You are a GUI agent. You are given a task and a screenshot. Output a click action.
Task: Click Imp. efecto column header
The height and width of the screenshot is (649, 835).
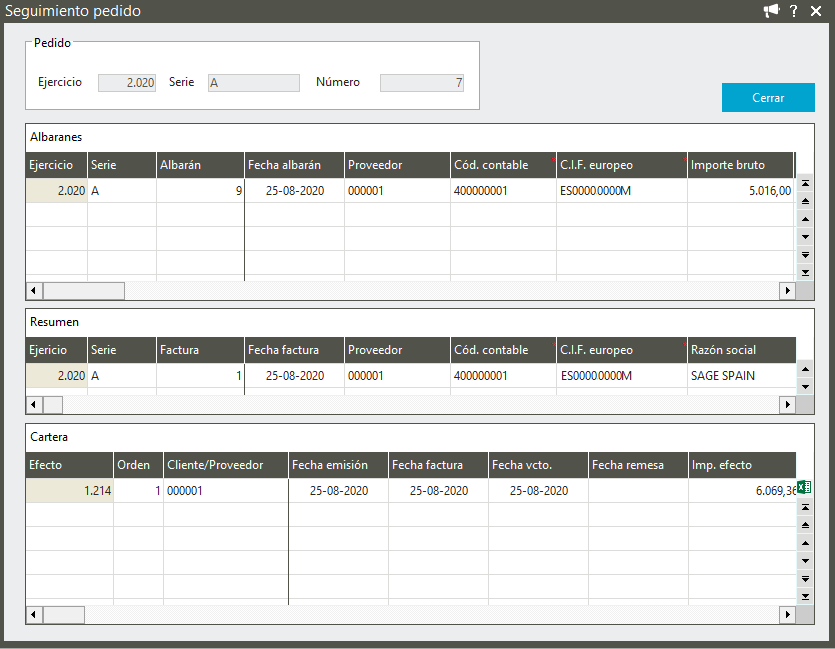pyautogui.click(x=742, y=465)
